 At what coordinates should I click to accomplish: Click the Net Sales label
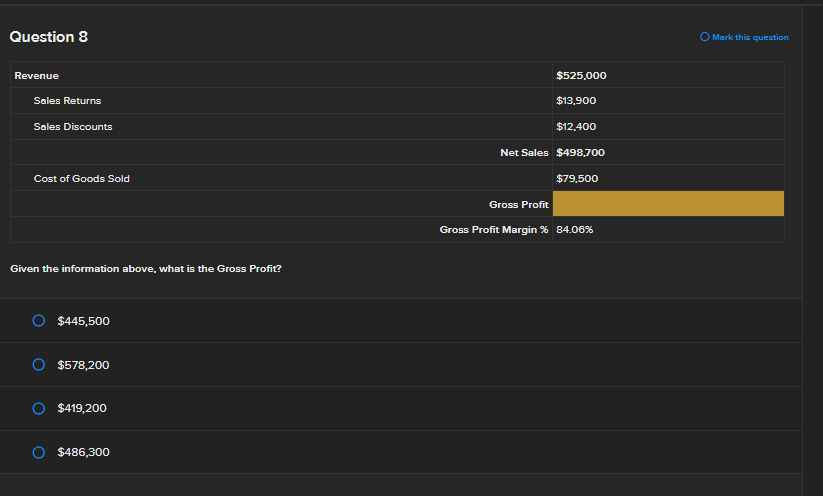[524, 153]
